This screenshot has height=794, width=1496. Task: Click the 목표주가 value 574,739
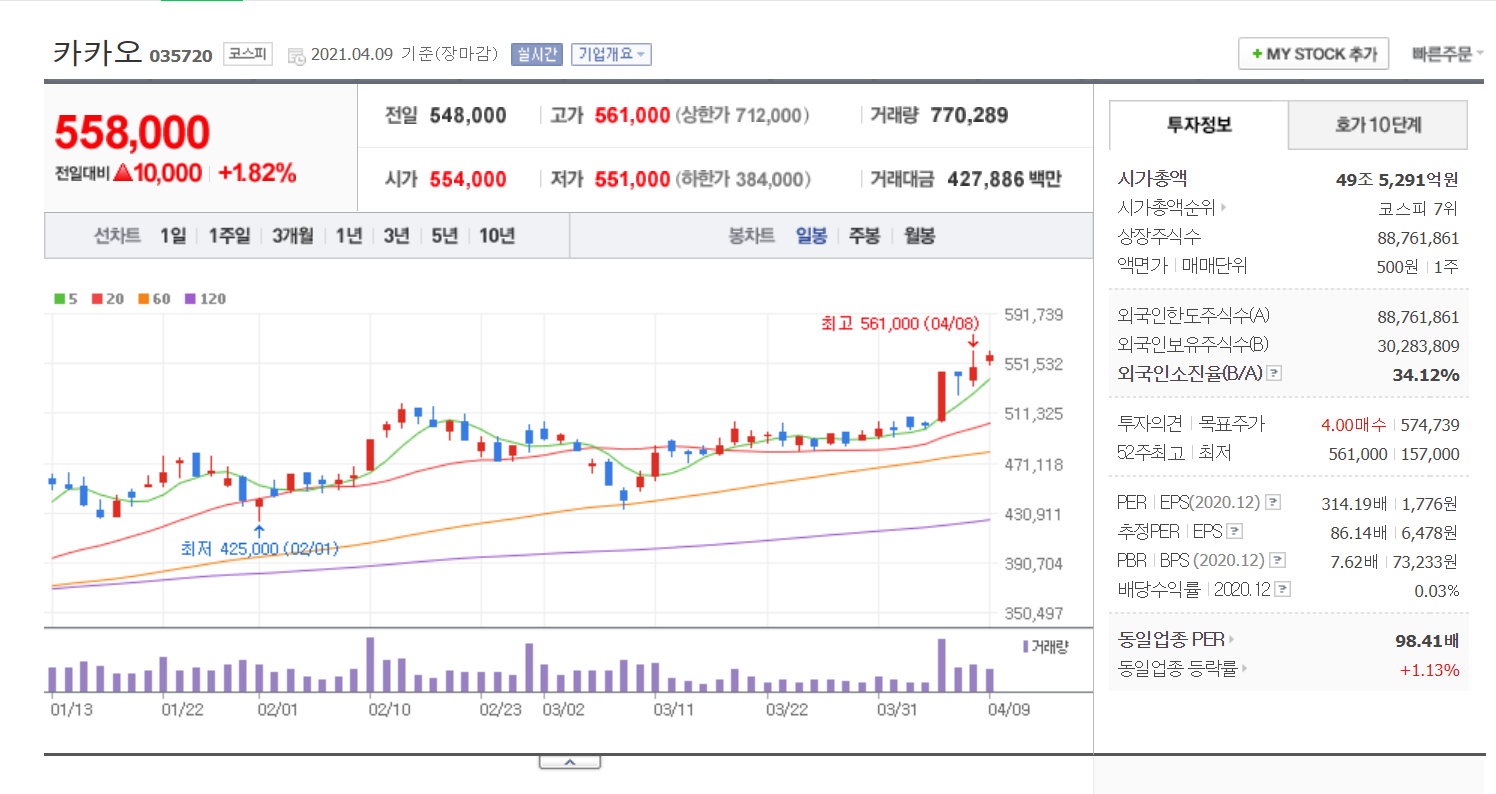(x=1430, y=425)
